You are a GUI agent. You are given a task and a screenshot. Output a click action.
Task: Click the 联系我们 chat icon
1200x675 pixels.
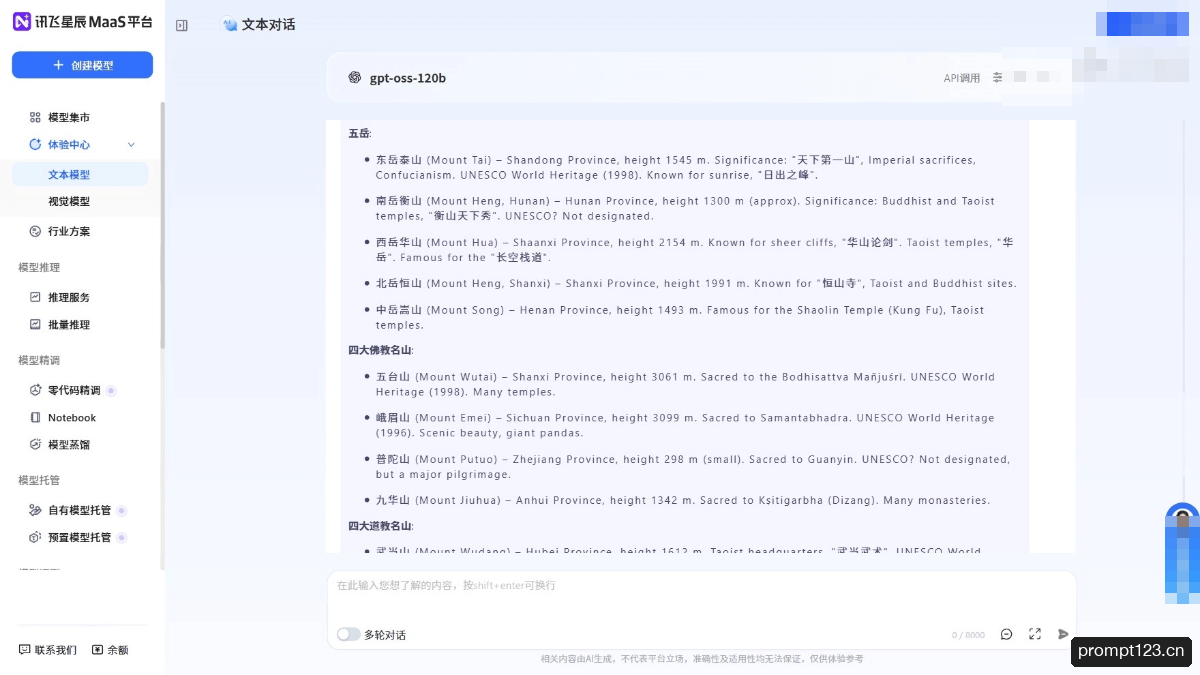(x=24, y=650)
